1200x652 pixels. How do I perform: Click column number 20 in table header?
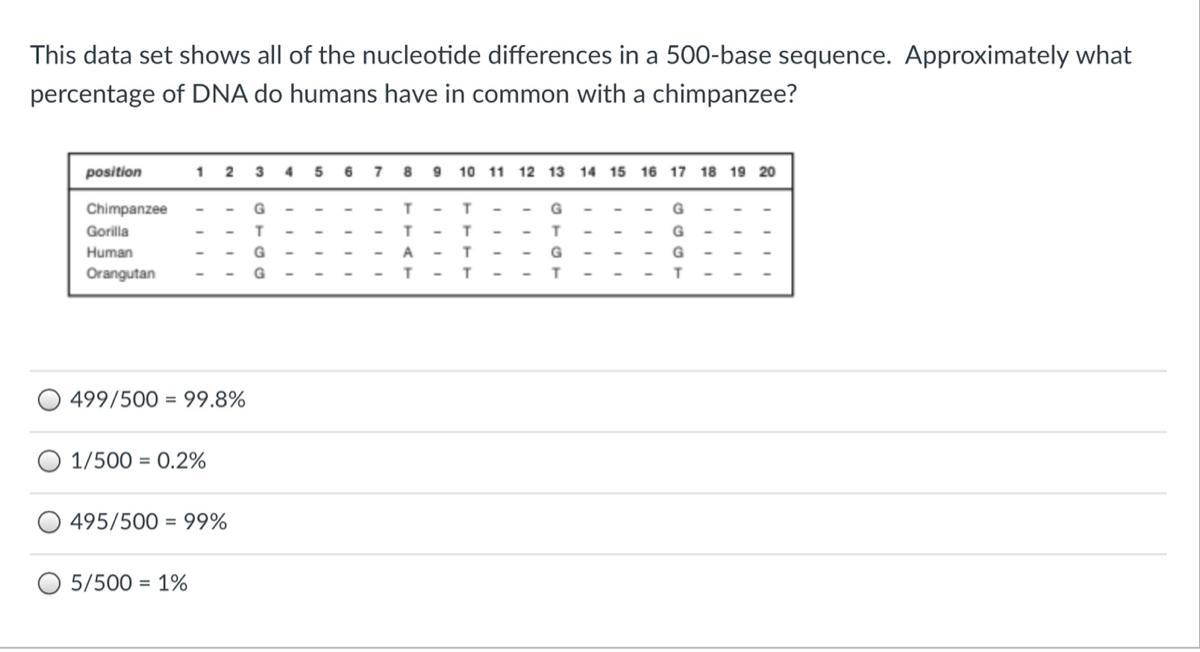(x=767, y=172)
